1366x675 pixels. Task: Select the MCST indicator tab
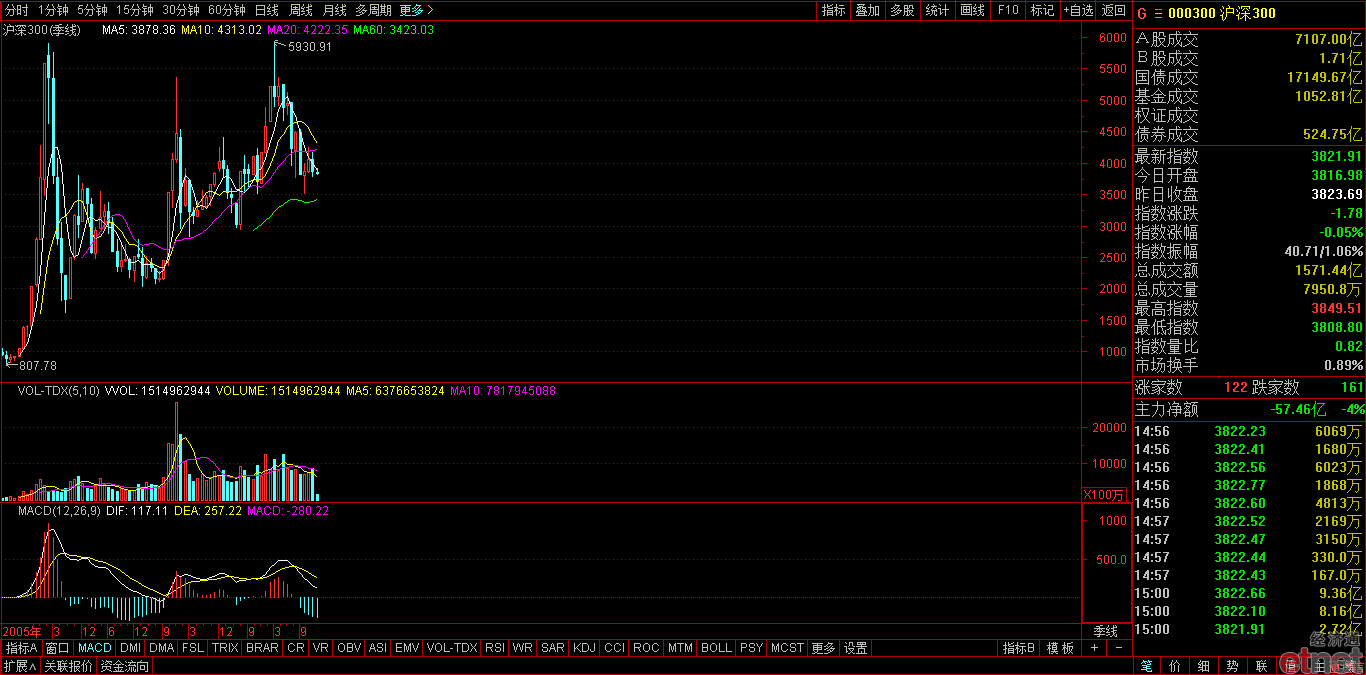[x=787, y=648]
